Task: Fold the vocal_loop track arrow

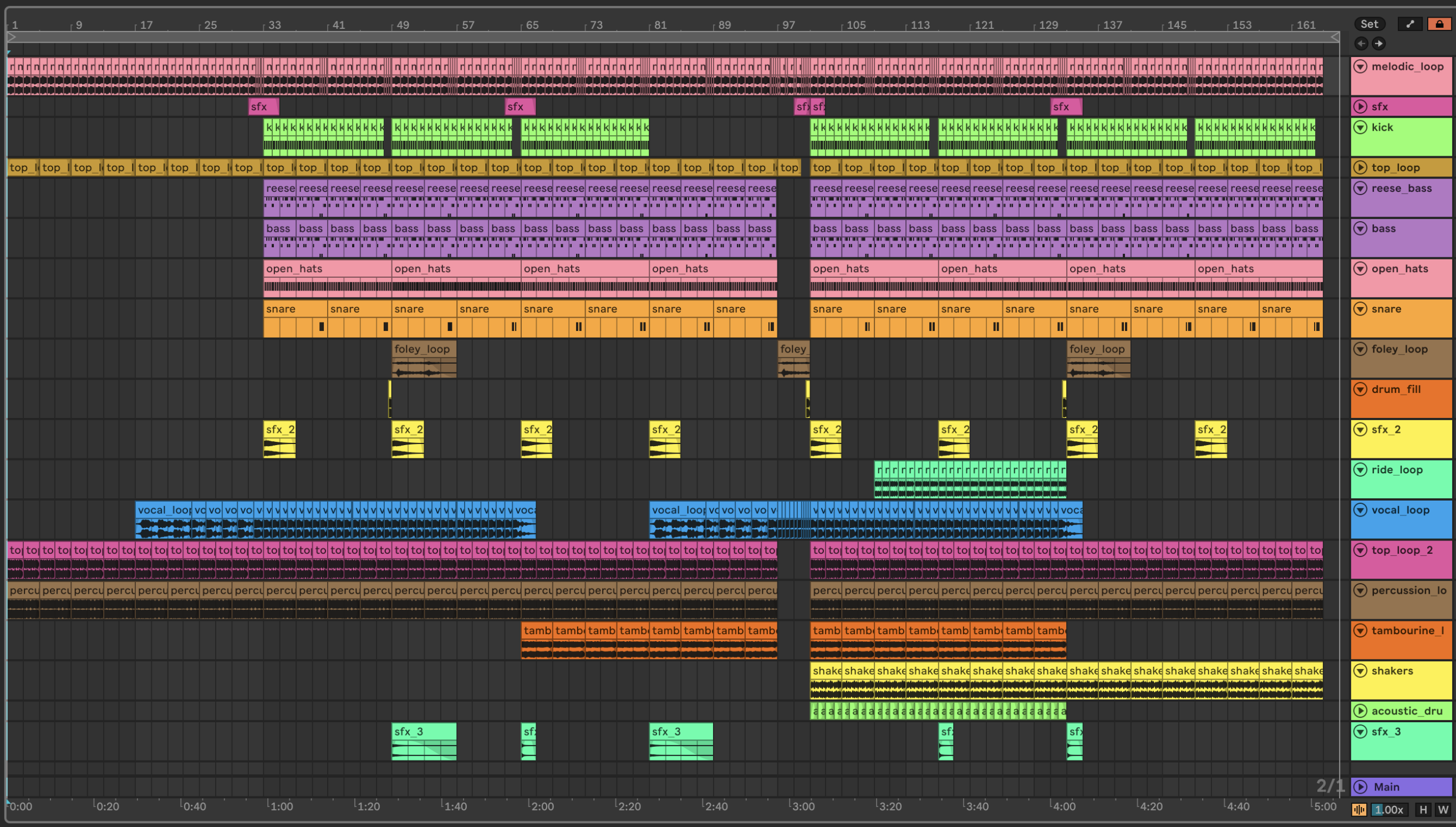Action: pos(1361,509)
